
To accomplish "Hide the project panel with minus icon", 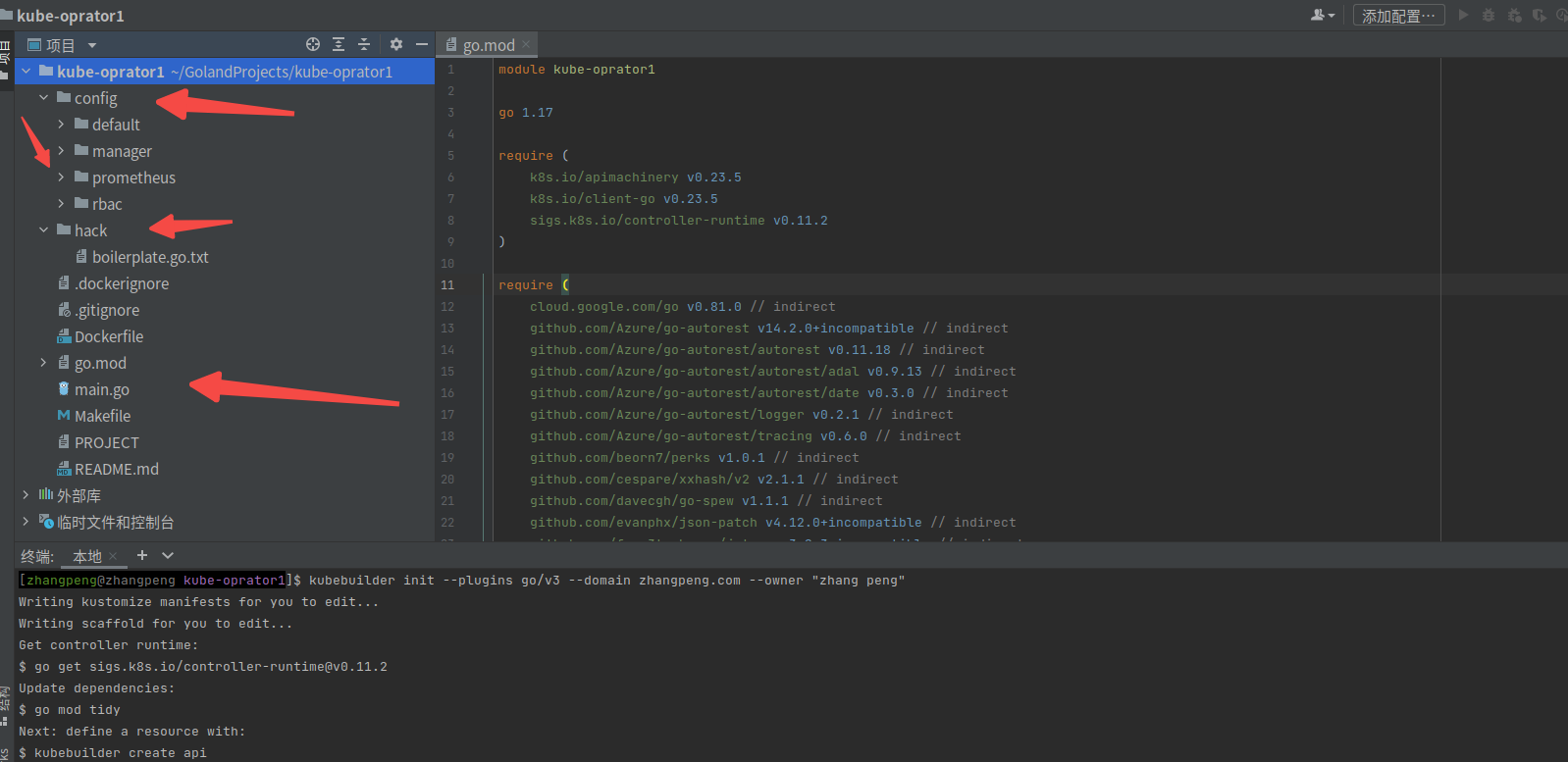I will coord(422,44).
